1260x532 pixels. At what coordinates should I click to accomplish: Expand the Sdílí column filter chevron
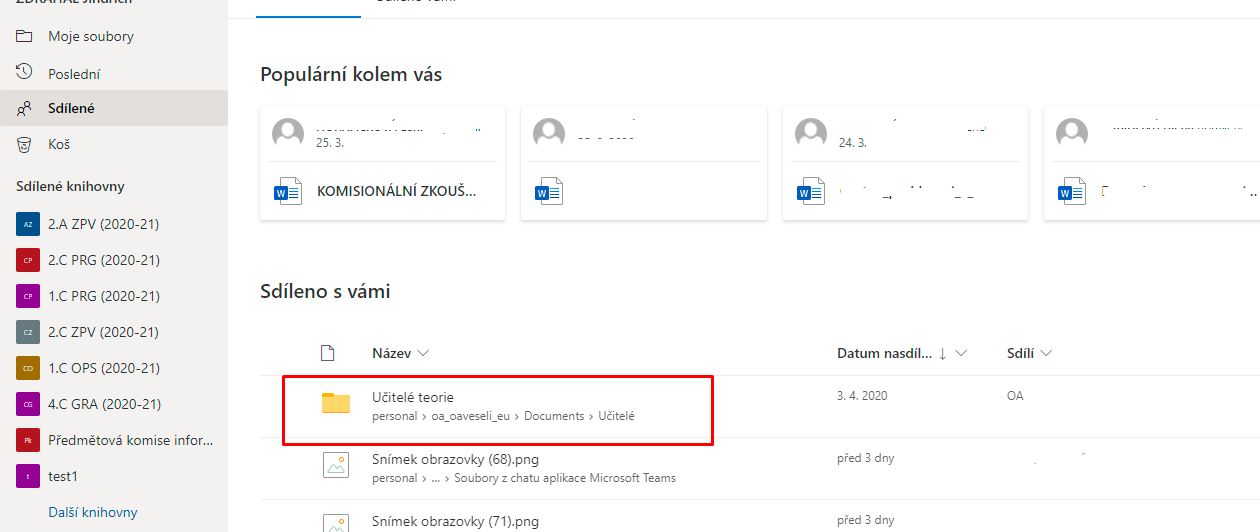(x=1046, y=353)
